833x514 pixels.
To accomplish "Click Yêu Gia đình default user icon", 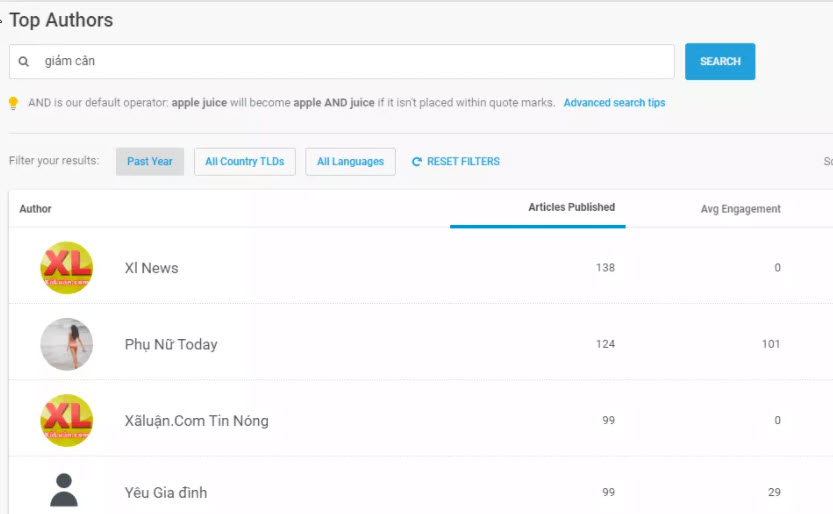I will click(x=64, y=490).
